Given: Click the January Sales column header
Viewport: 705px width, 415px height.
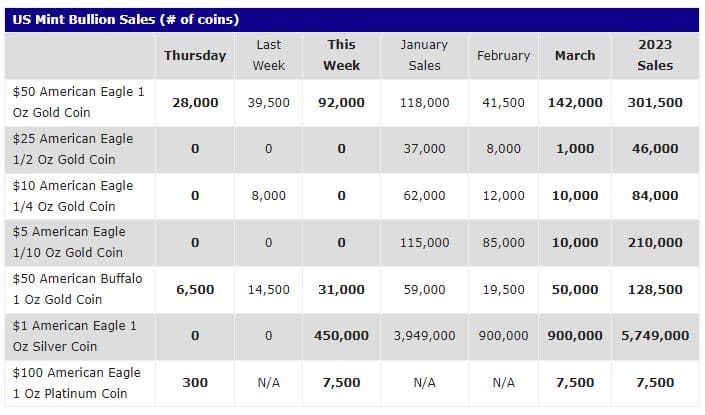Looking at the screenshot, I should 424,56.
